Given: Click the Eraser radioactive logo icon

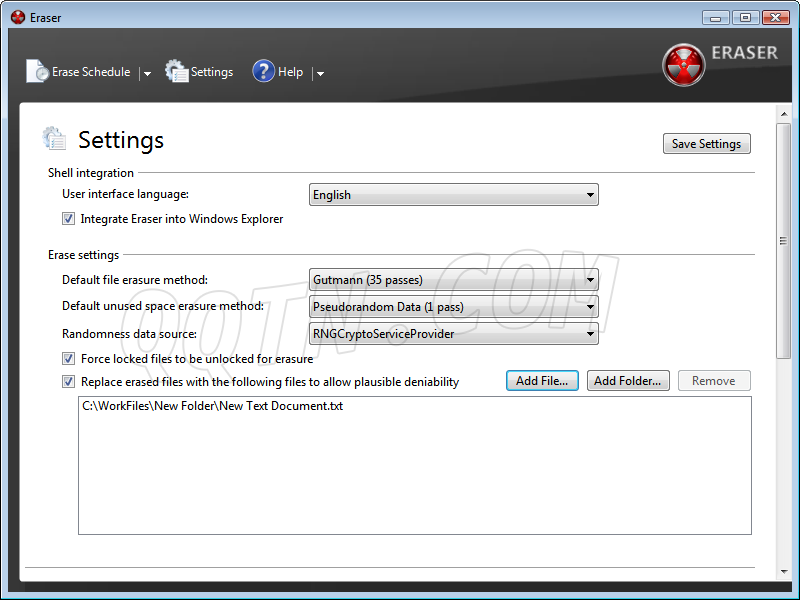Looking at the screenshot, I should click(x=683, y=65).
